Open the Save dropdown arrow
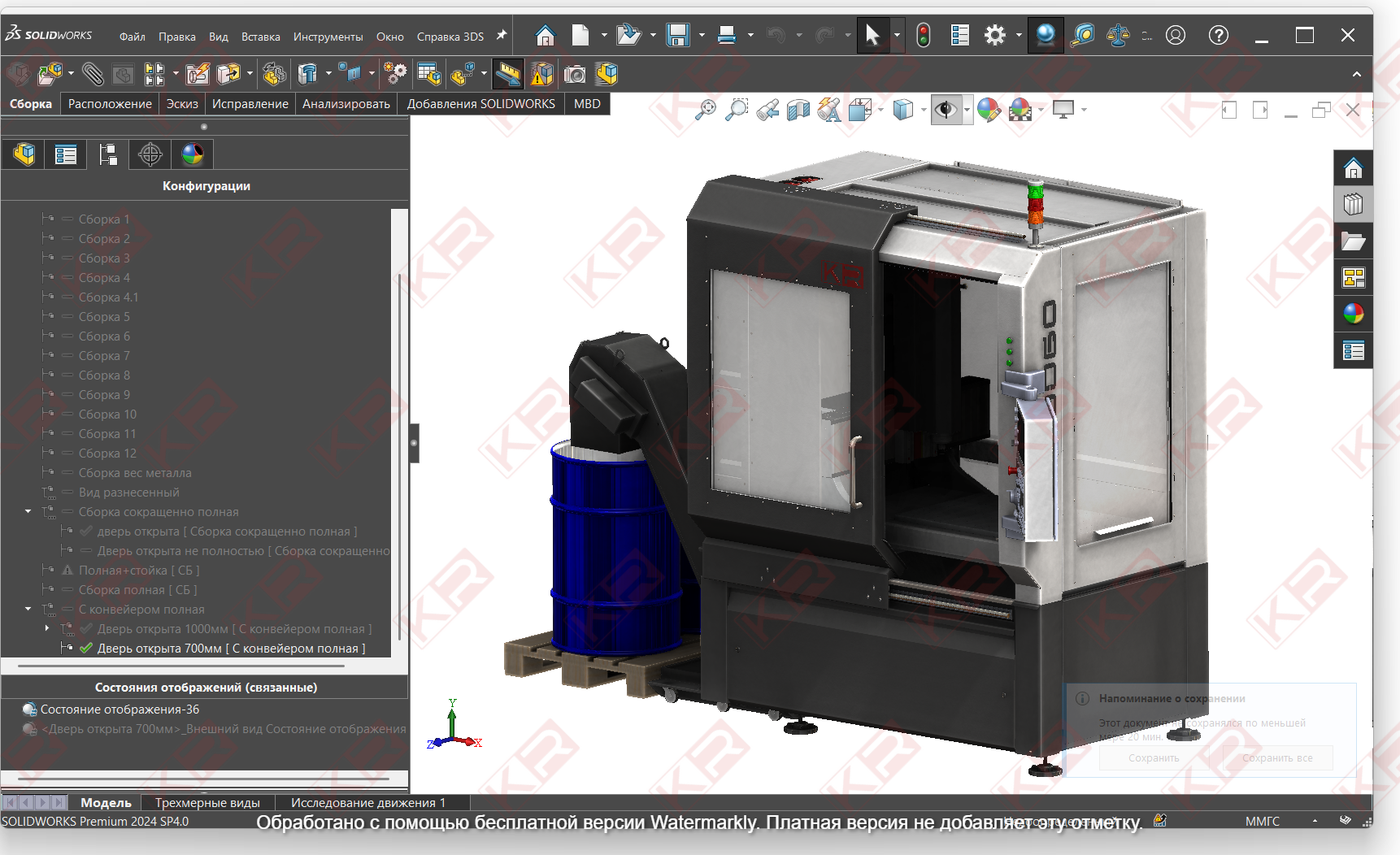Screen dimensions: 1400x855 [701, 35]
